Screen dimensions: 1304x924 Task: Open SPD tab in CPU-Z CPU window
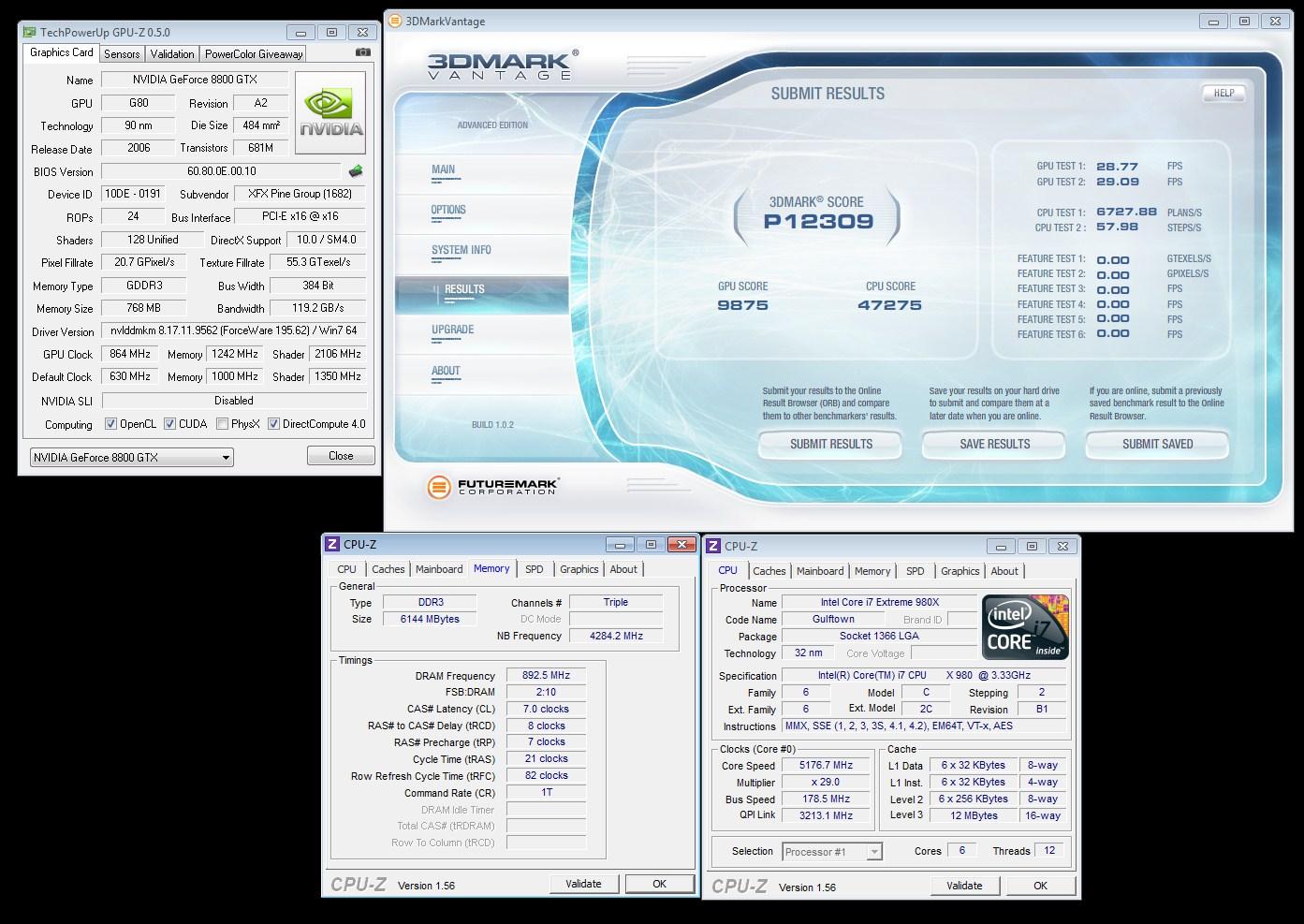(x=916, y=571)
